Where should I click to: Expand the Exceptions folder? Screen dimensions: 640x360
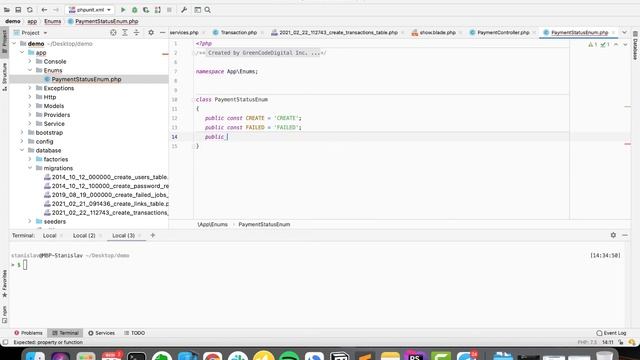click(x=30, y=88)
